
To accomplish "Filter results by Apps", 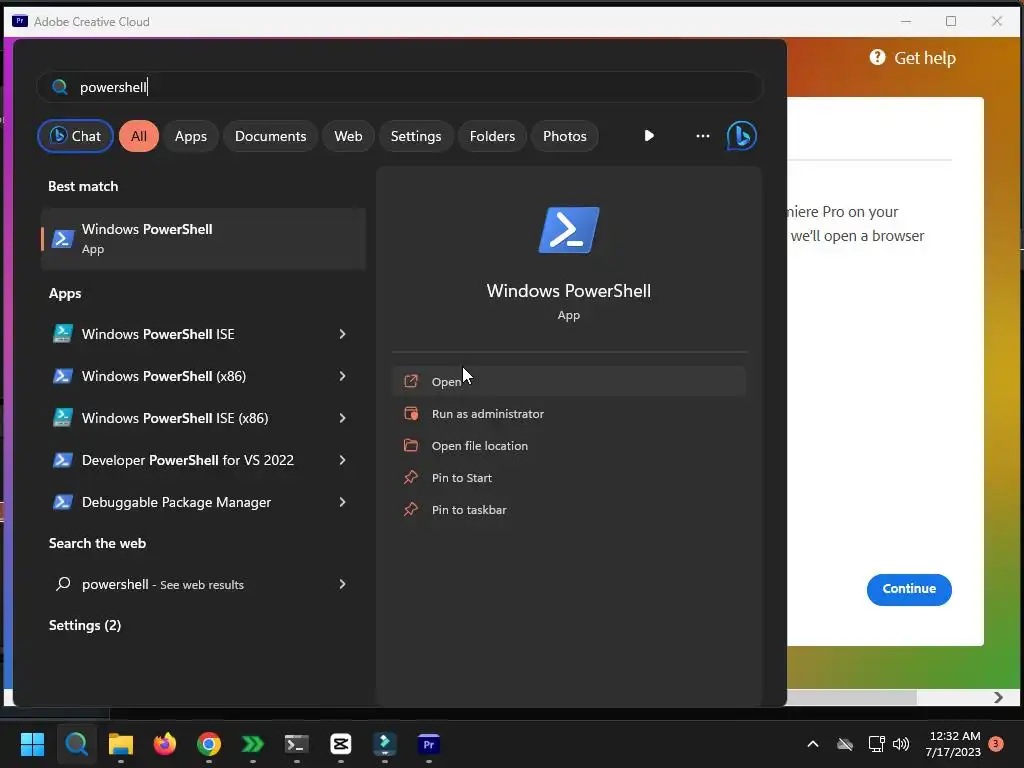I will click(191, 136).
